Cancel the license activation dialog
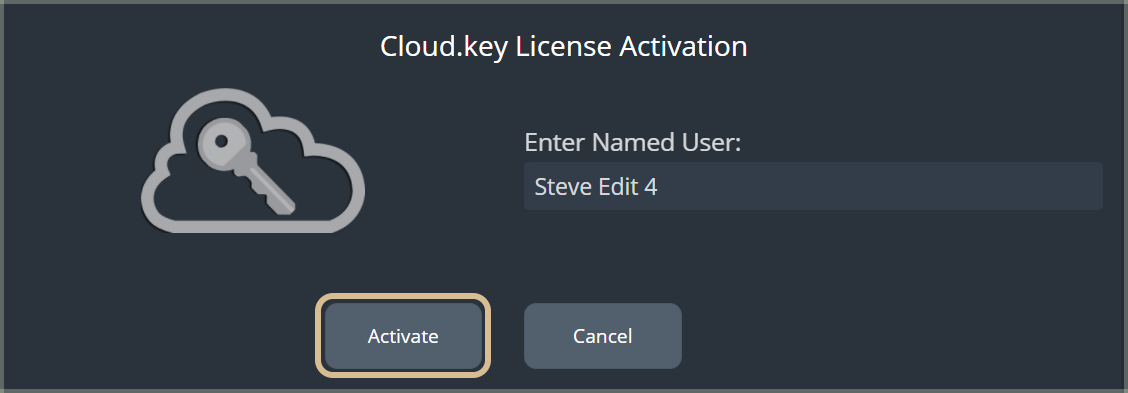The height and width of the screenshot is (393, 1128). pyautogui.click(x=603, y=335)
